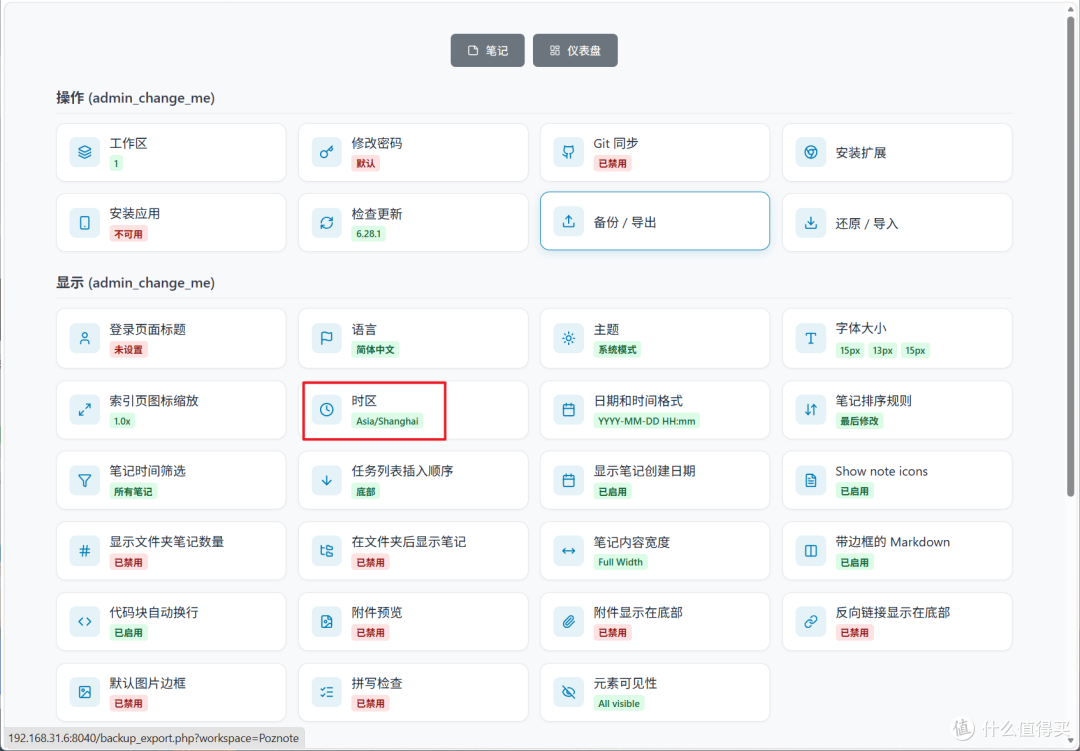Click the hash icon for 显示文件夹笔记数量
This screenshot has height=751, width=1080.
(x=85, y=551)
